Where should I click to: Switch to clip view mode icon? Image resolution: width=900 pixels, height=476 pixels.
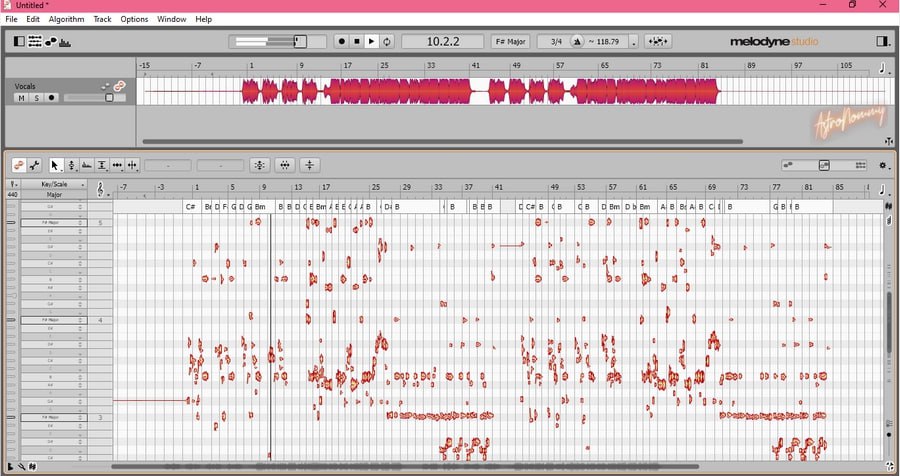[x=788, y=165]
